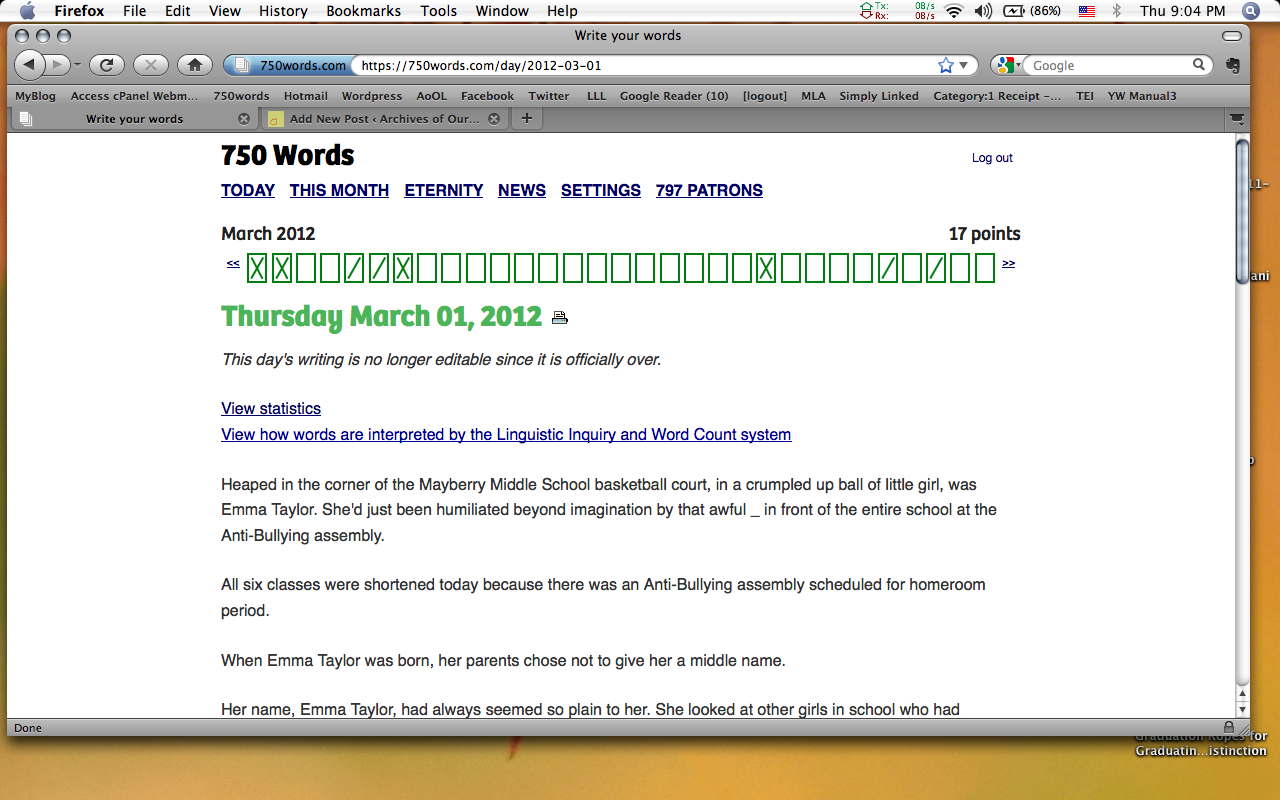Open the Bookmarks menu
The image size is (1280, 800).
tap(364, 11)
